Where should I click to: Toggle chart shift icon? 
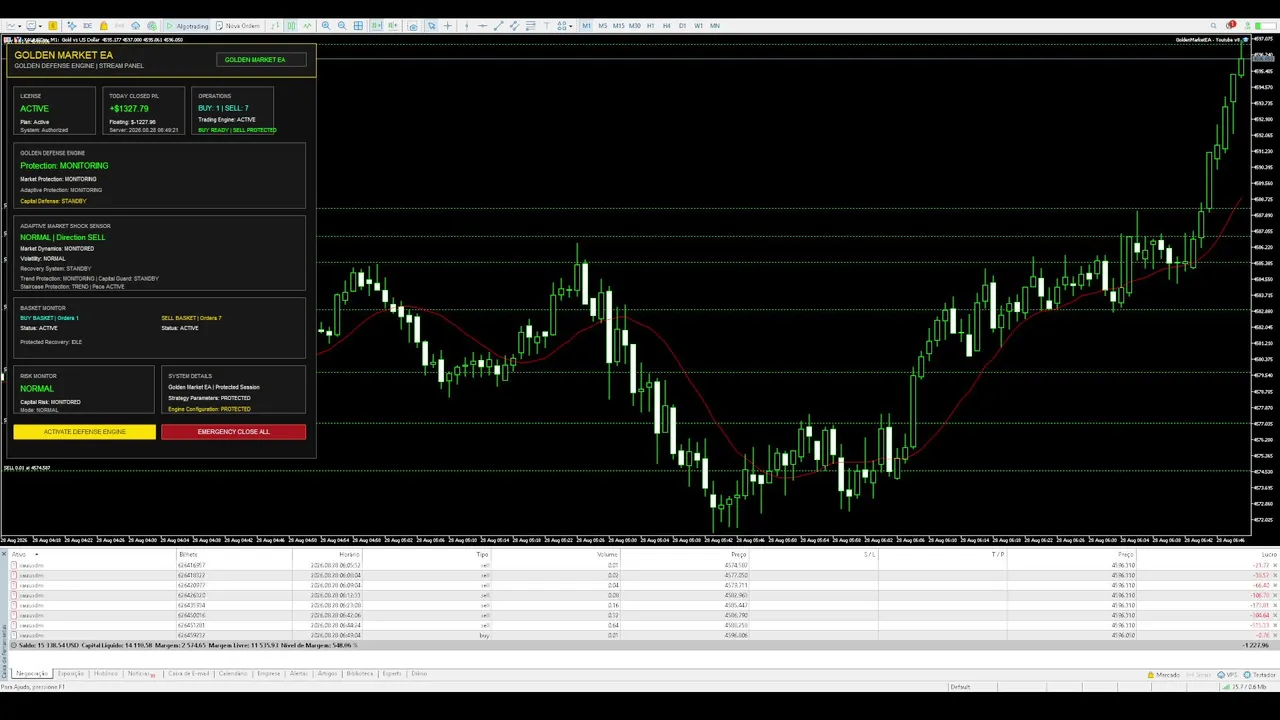click(x=391, y=25)
